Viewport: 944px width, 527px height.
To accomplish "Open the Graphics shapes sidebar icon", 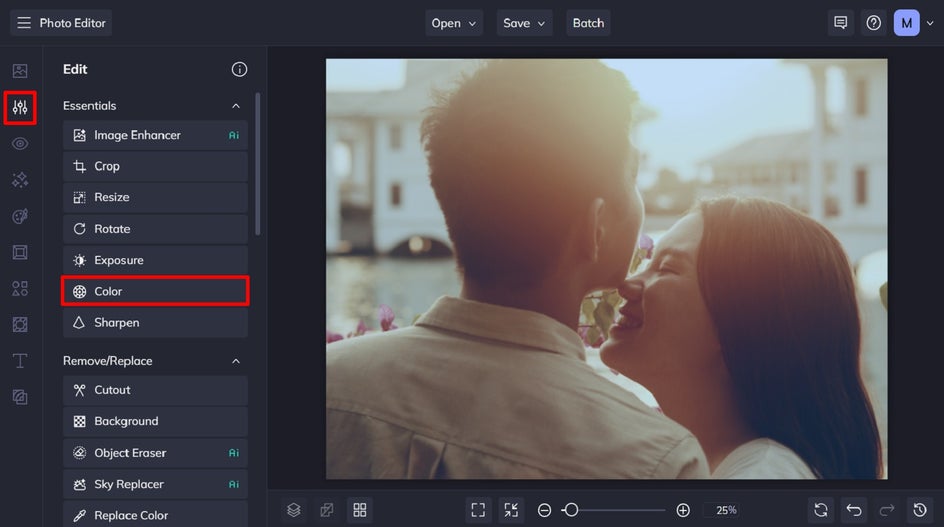I will point(20,288).
